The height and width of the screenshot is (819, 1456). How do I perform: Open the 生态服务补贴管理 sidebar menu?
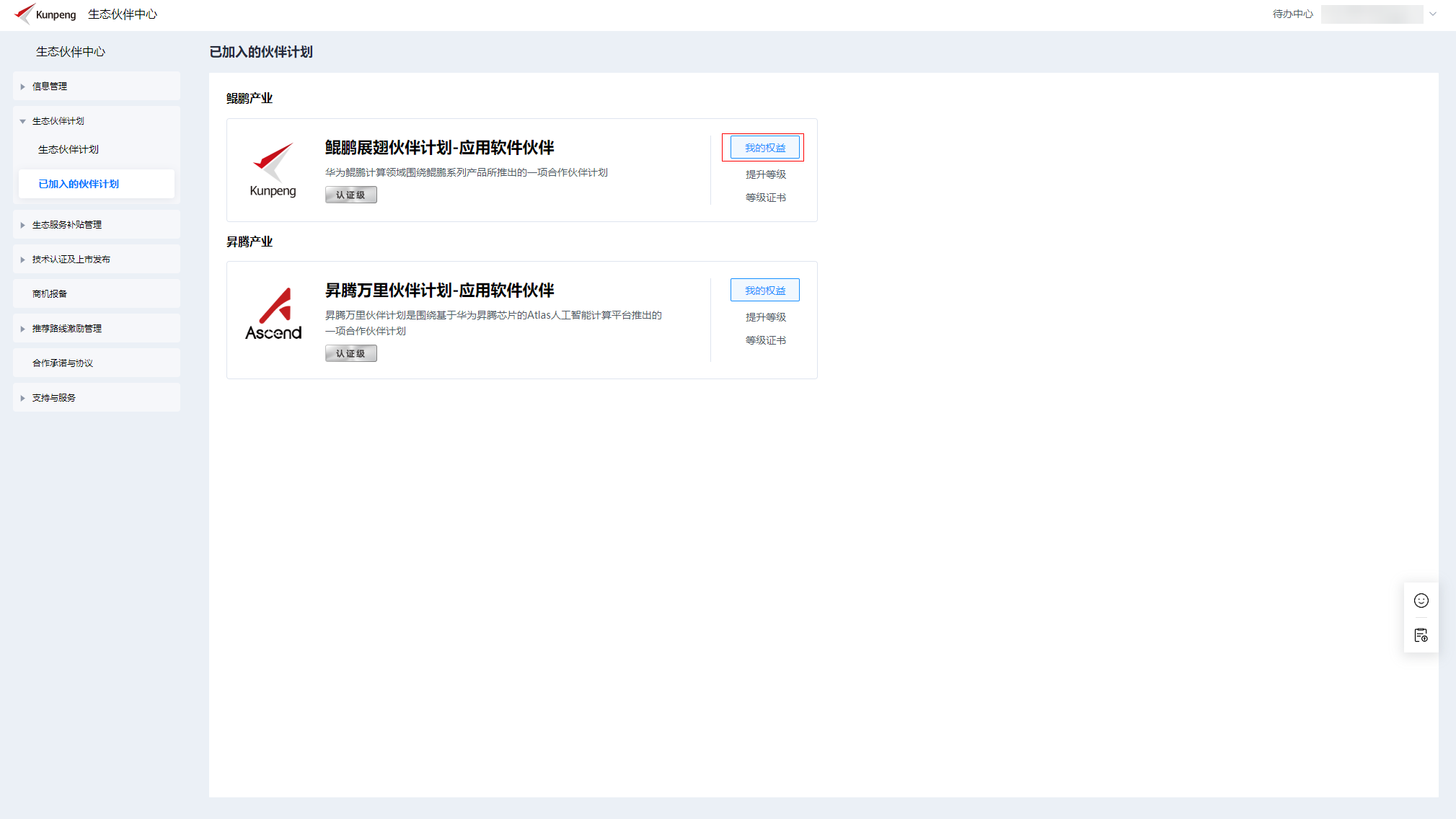(97, 224)
